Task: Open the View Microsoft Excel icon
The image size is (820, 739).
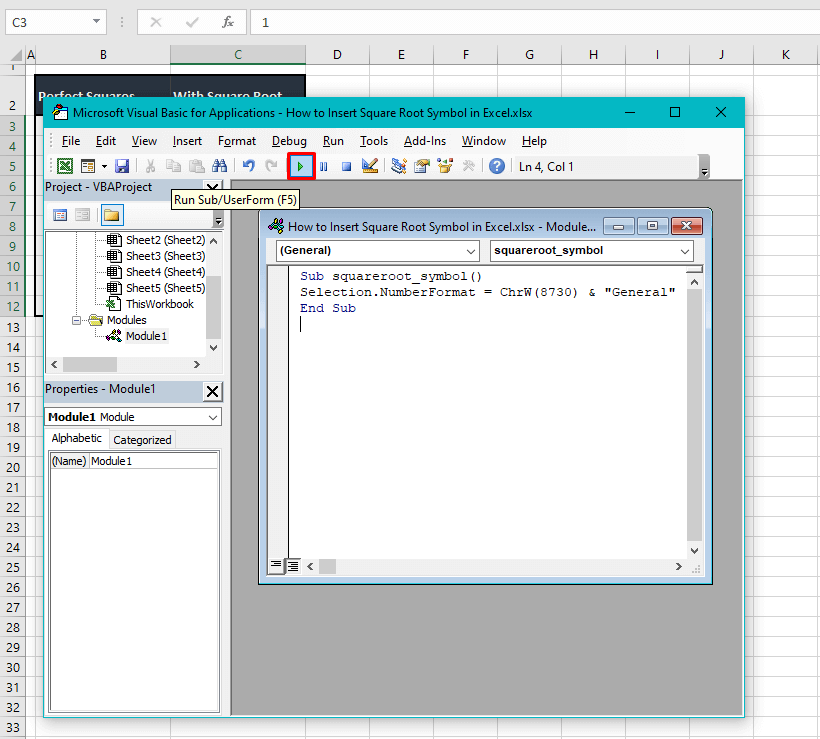Action: pyautogui.click(x=64, y=166)
